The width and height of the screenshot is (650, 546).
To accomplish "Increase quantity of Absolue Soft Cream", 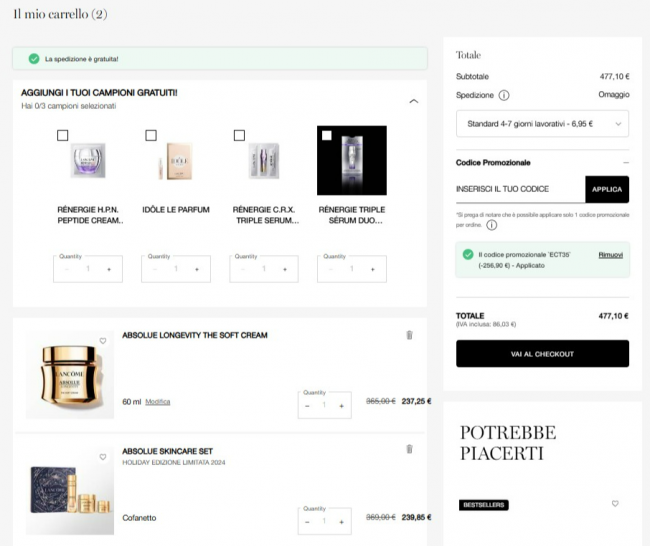I will [x=341, y=406].
